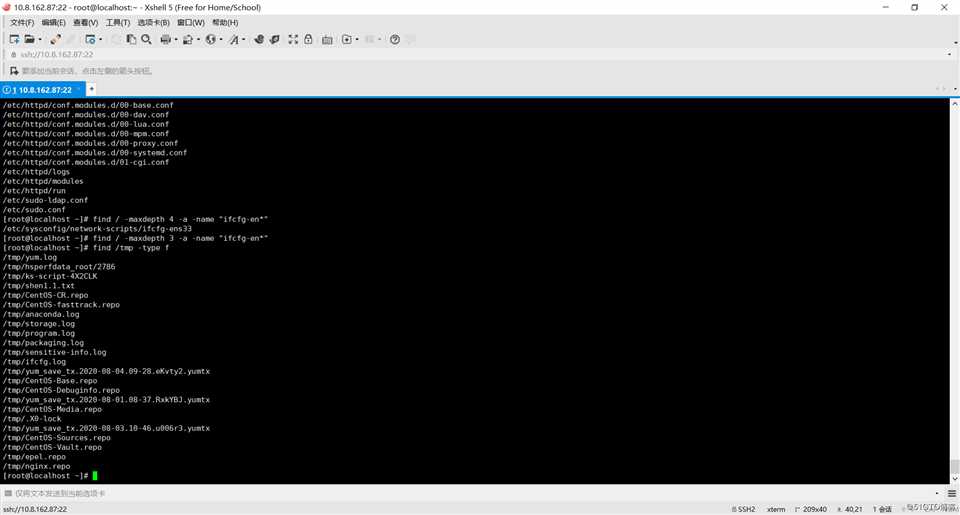Open the 帮助(H) menu
This screenshot has width=960, height=515.
(x=225, y=23)
